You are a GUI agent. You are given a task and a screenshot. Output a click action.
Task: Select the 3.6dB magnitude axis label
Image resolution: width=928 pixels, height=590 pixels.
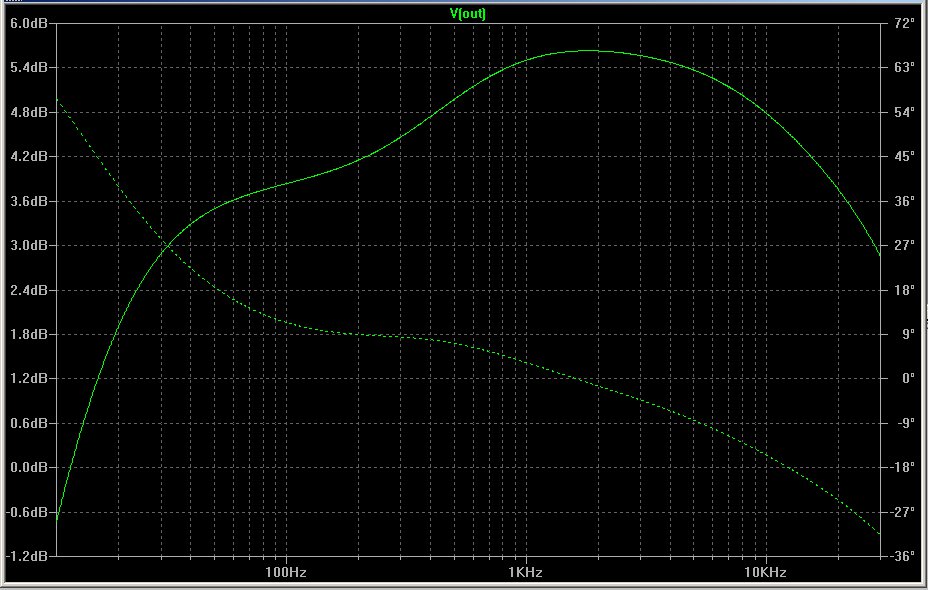coord(28,201)
